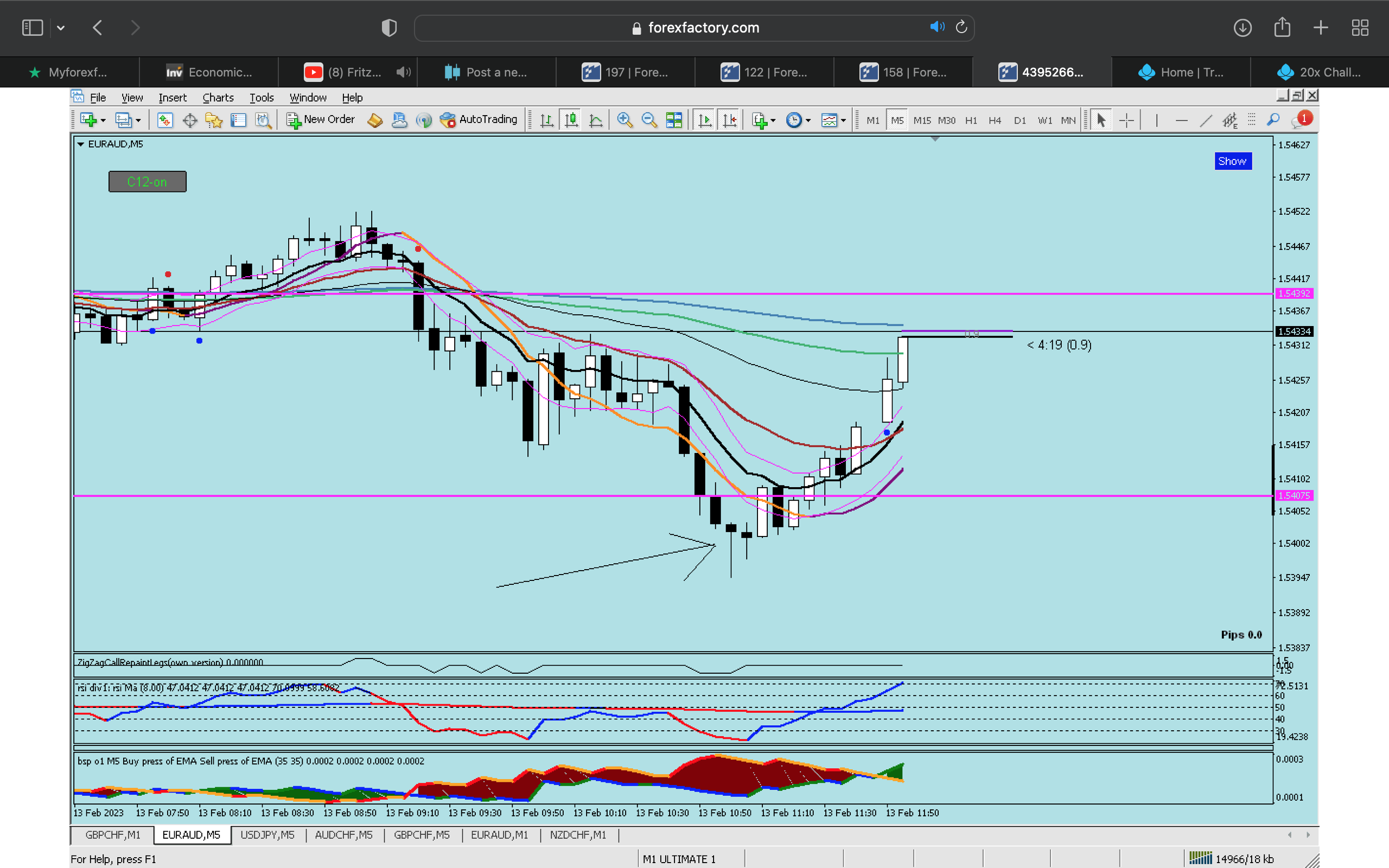Click the Market Watch icon in toolbar
Viewport: 1389px width, 868px height.
click(165, 120)
